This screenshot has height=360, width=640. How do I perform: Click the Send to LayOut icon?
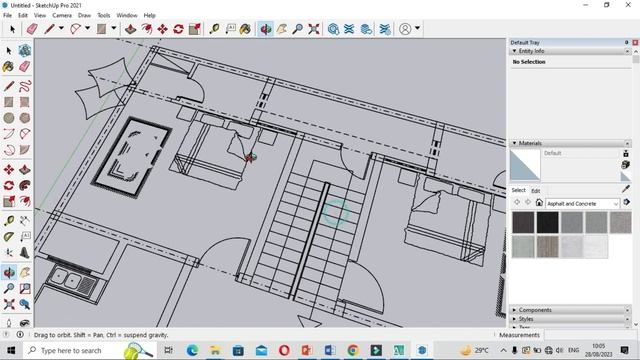(x=366, y=29)
